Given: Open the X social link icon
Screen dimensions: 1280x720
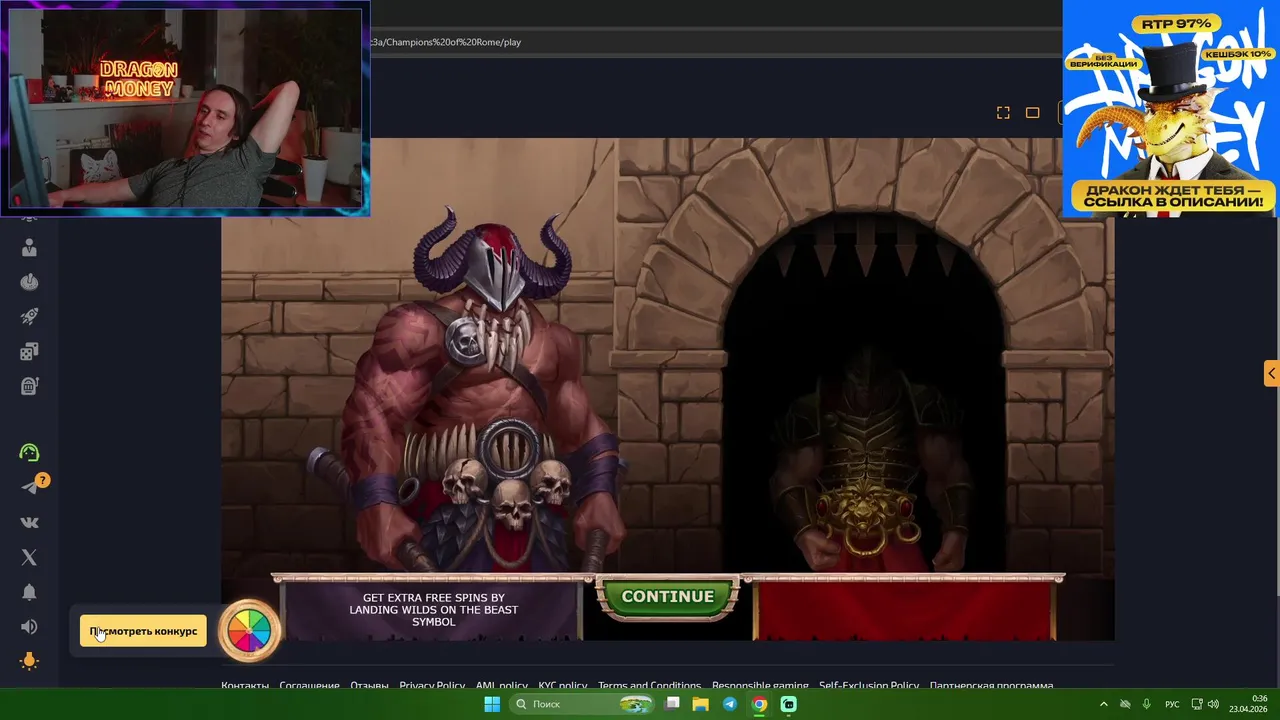Looking at the screenshot, I should coord(29,557).
